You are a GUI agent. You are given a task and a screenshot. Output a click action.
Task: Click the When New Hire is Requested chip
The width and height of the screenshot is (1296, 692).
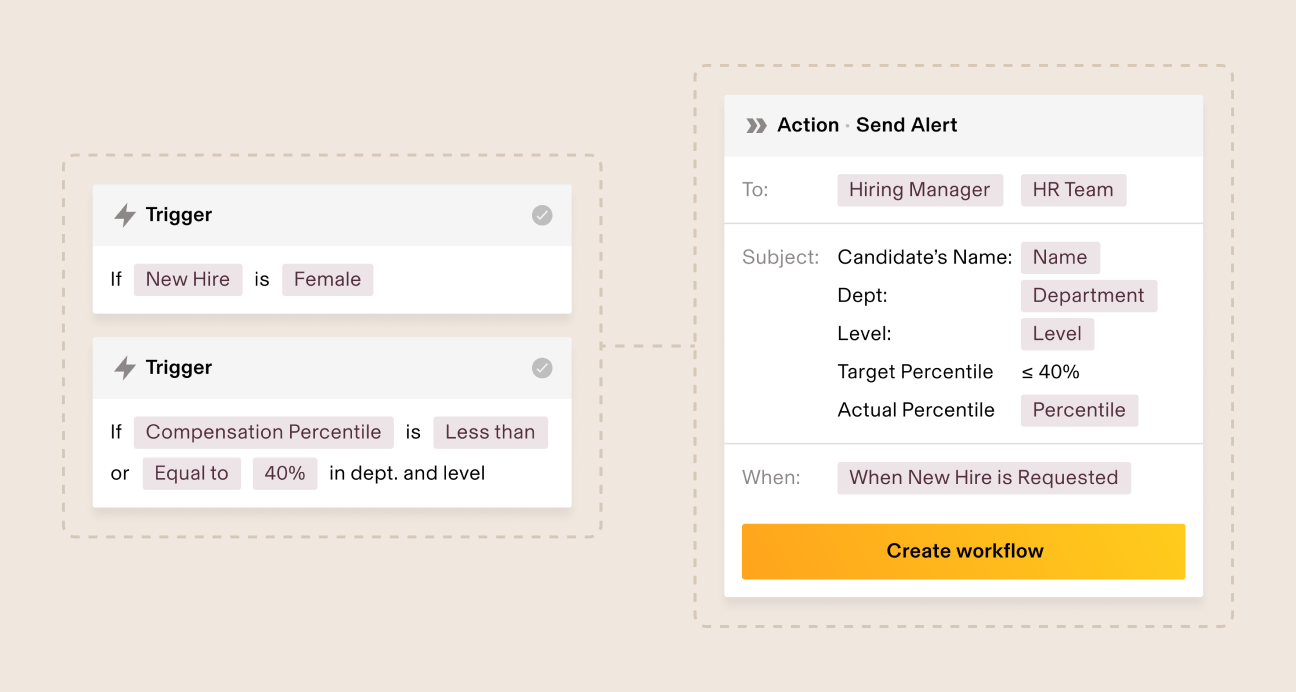[x=983, y=478]
